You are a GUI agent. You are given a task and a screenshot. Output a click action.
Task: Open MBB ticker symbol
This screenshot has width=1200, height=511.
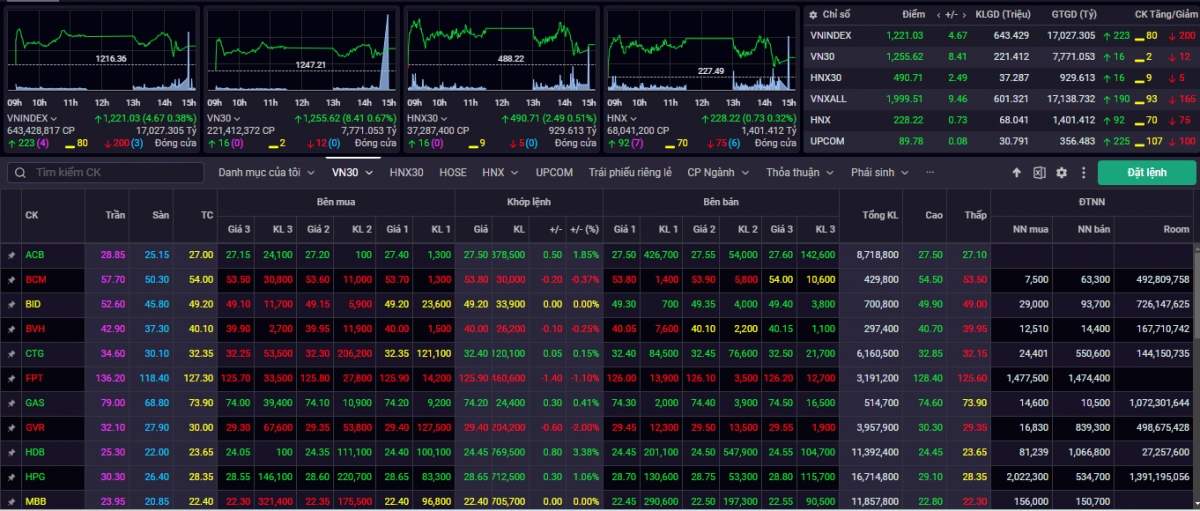(36, 500)
